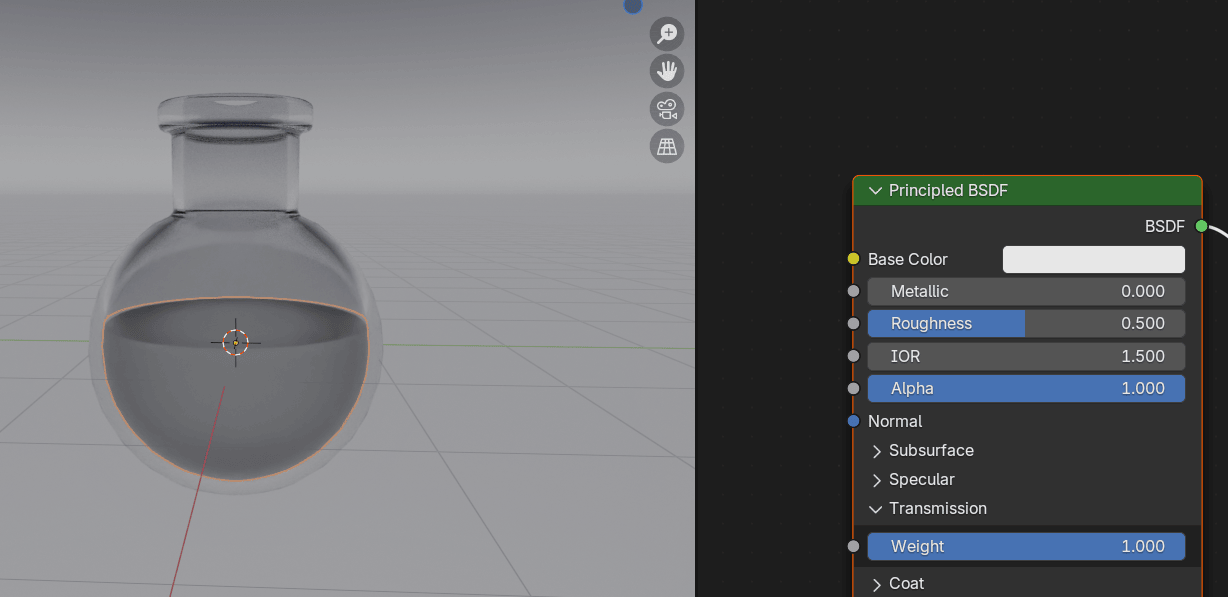This screenshot has width=1228, height=597.
Task: Expand the Subsurface section
Action: coord(877,451)
